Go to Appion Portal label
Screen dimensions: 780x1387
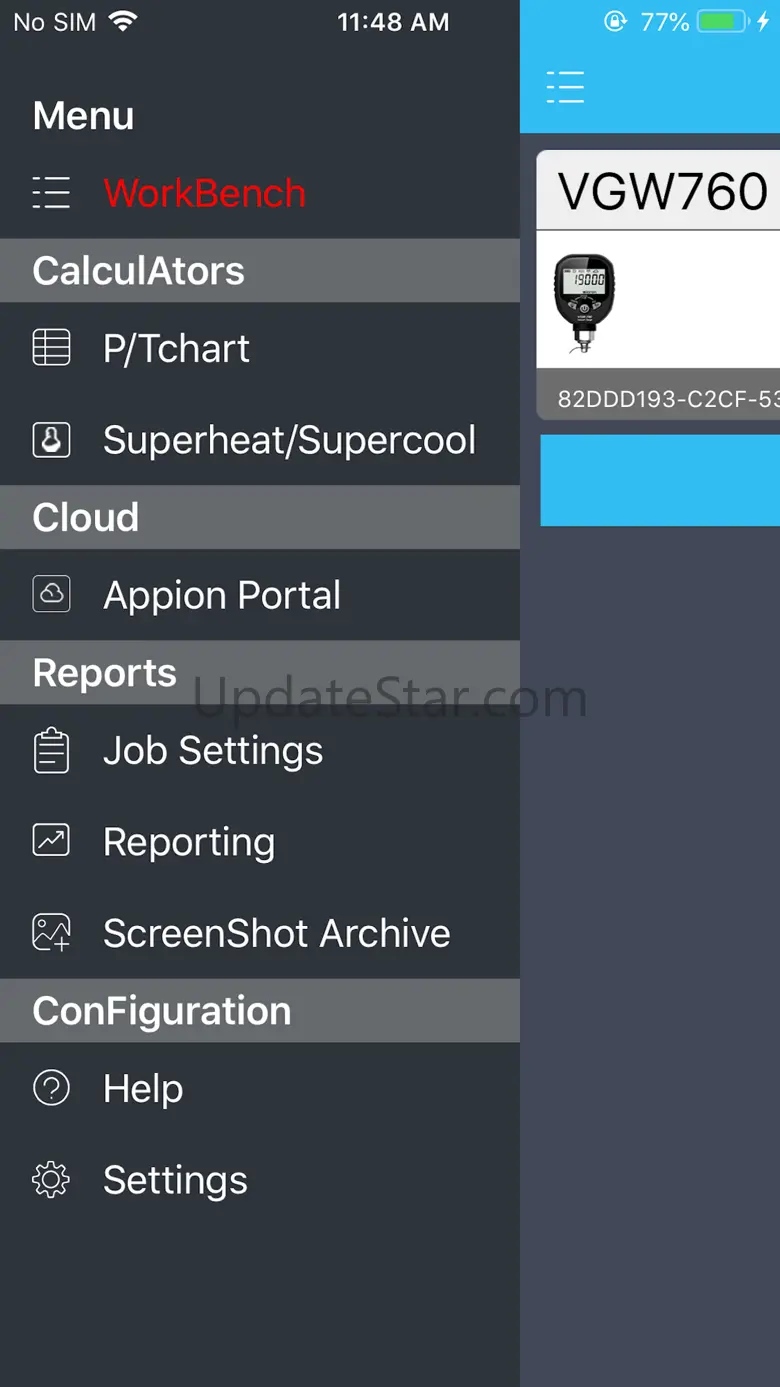click(x=222, y=596)
